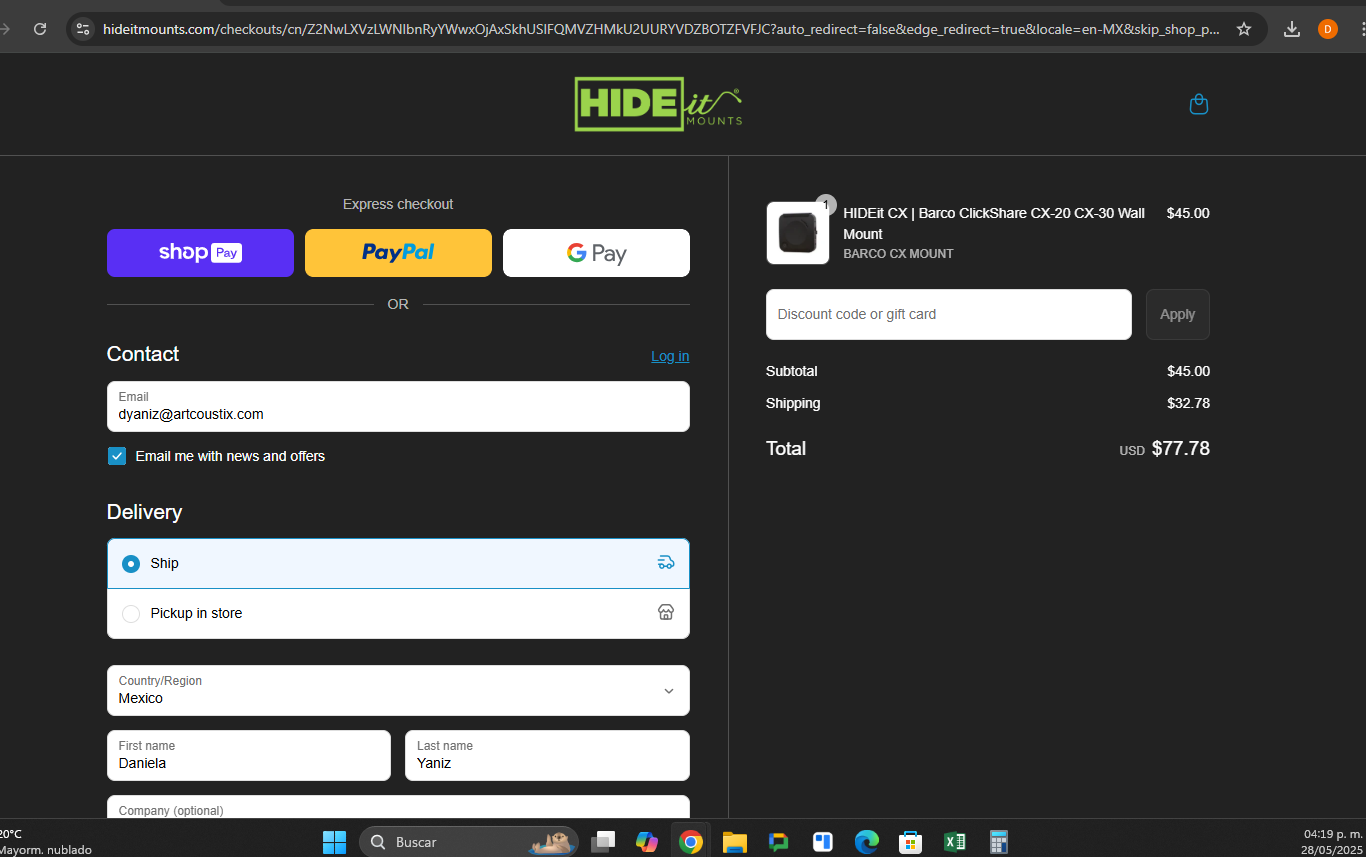Open Calculator from taskbar
Viewport: 1366px width, 857px height.
pyautogui.click(x=998, y=842)
